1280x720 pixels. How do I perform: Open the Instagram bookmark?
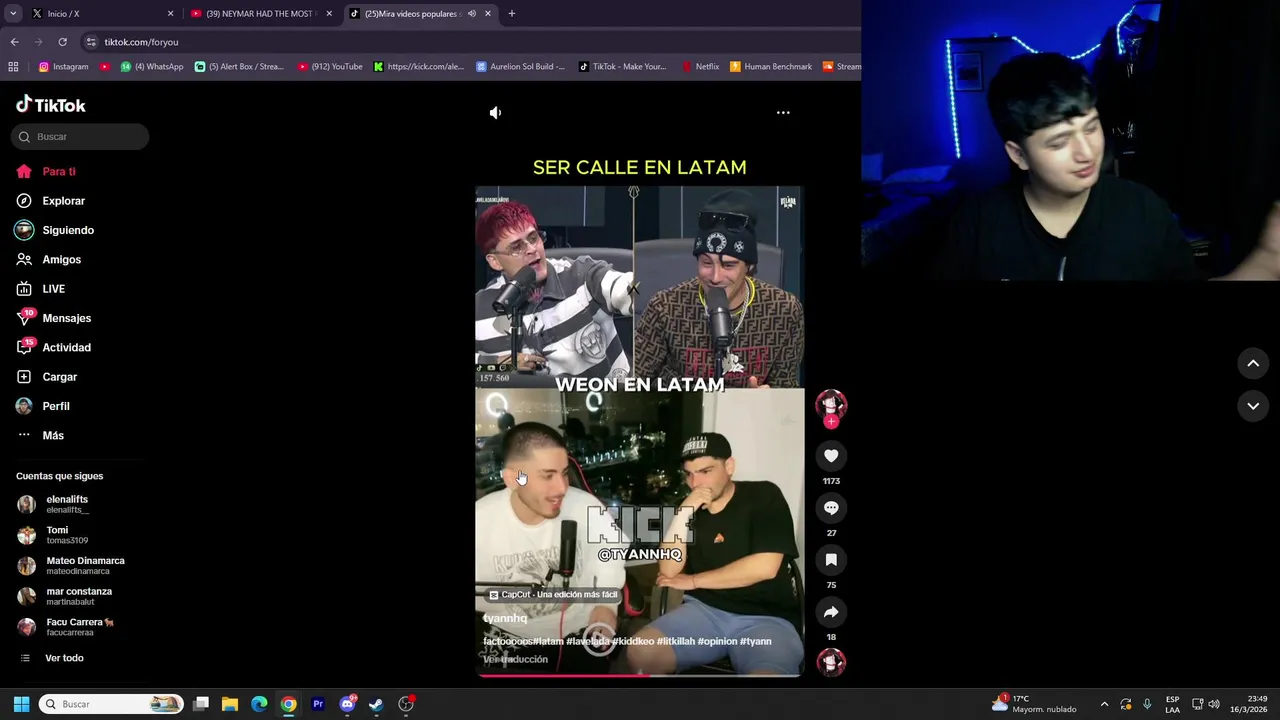[x=63, y=67]
